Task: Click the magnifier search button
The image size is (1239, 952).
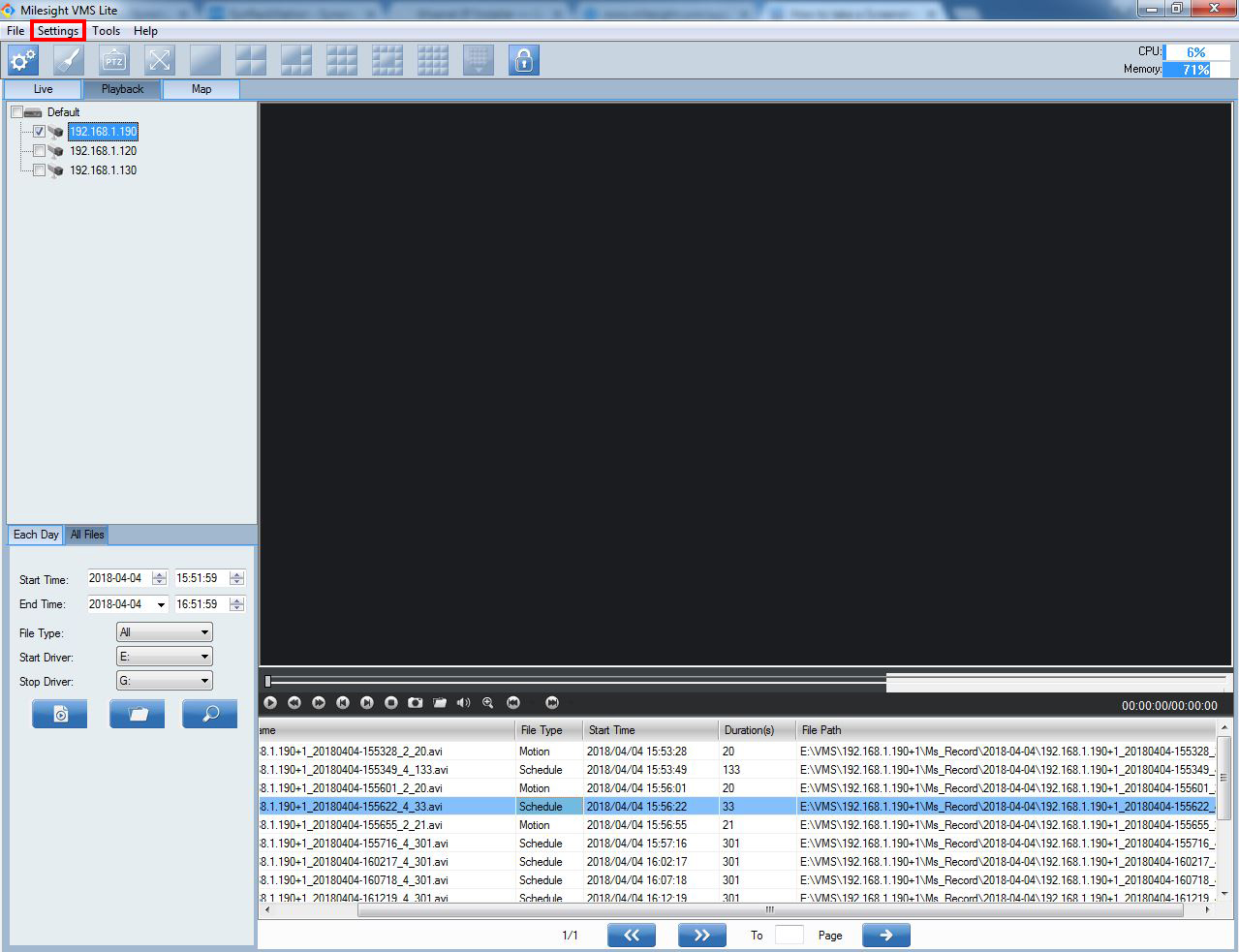Action: [209, 714]
